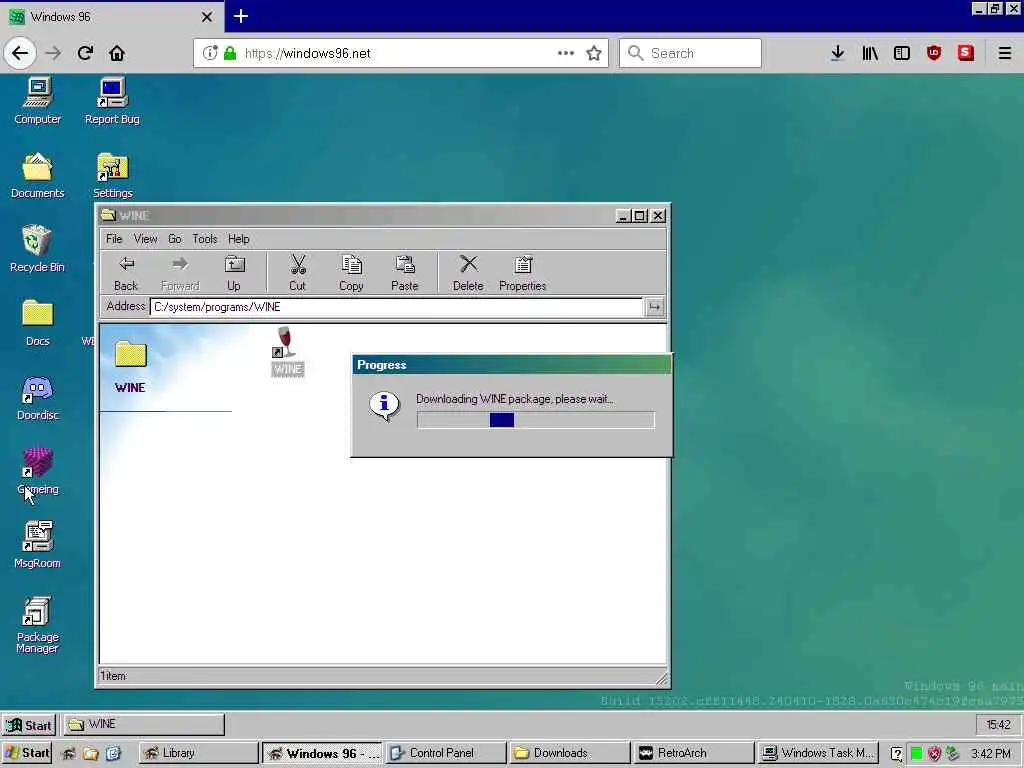Click the Go arrow beside address bar
Viewport: 1024px width, 768px height.
[654, 307]
